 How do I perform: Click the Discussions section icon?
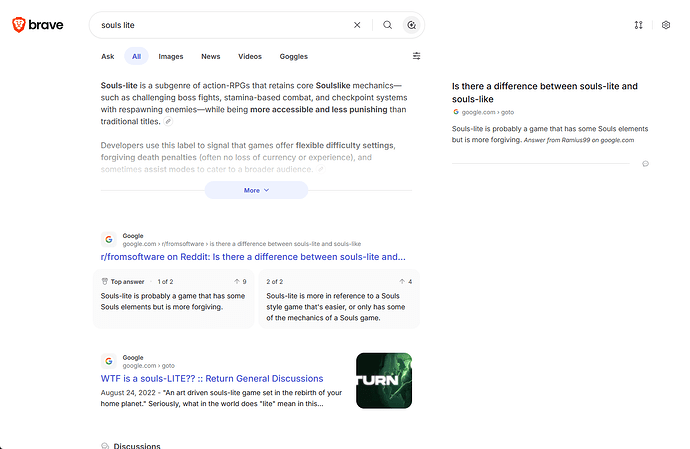pyautogui.click(x=105, y=445)
